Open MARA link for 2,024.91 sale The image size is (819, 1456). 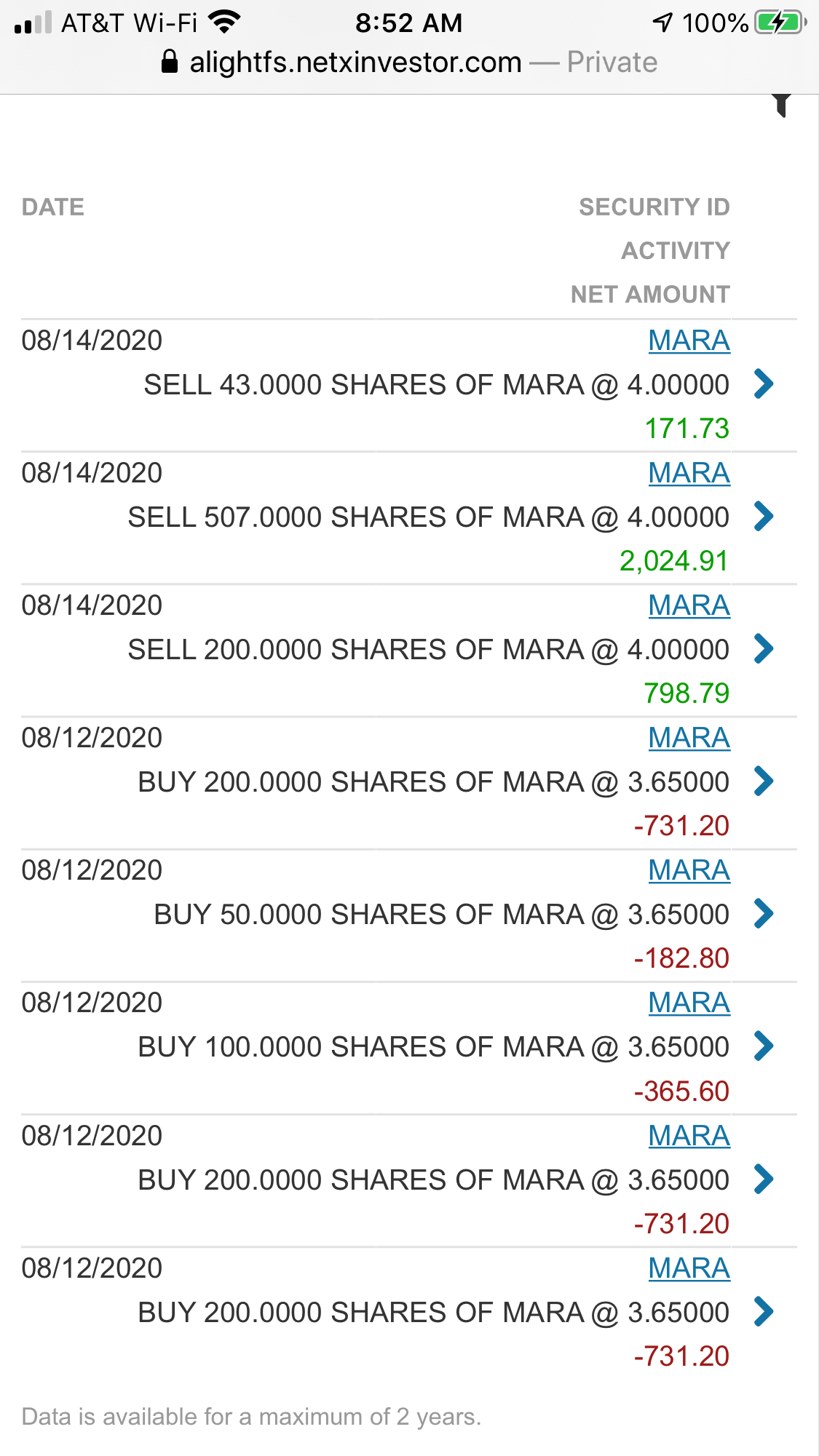[x=689, y=473]
